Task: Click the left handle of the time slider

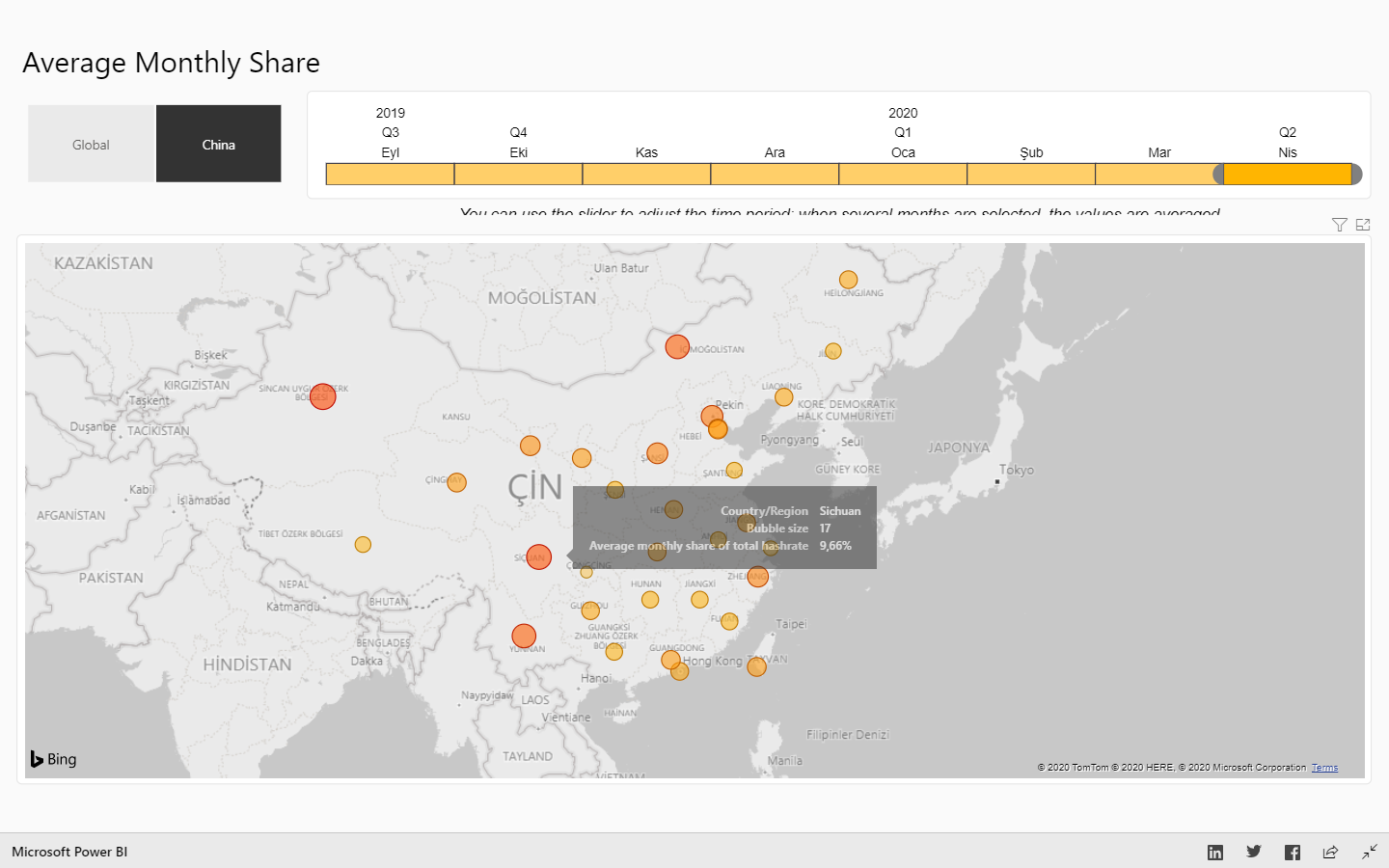Action: click(1219, 175)
